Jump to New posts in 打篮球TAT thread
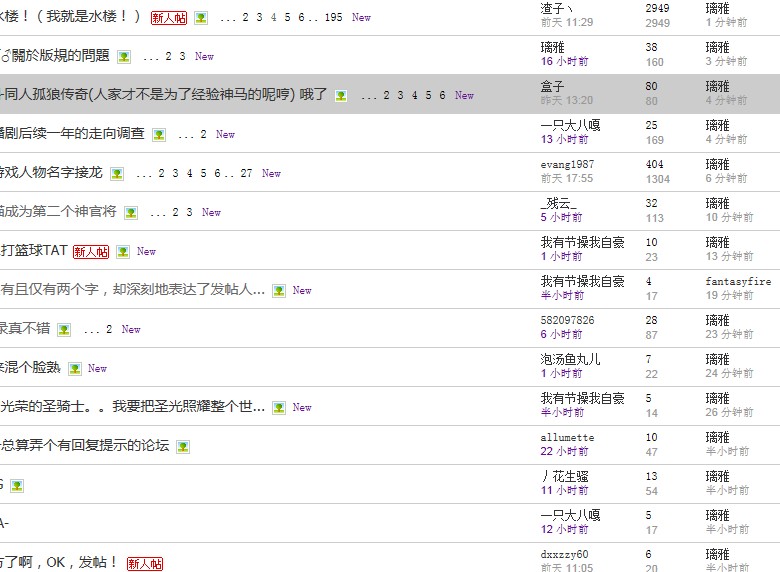 click(x=146, y=251)
